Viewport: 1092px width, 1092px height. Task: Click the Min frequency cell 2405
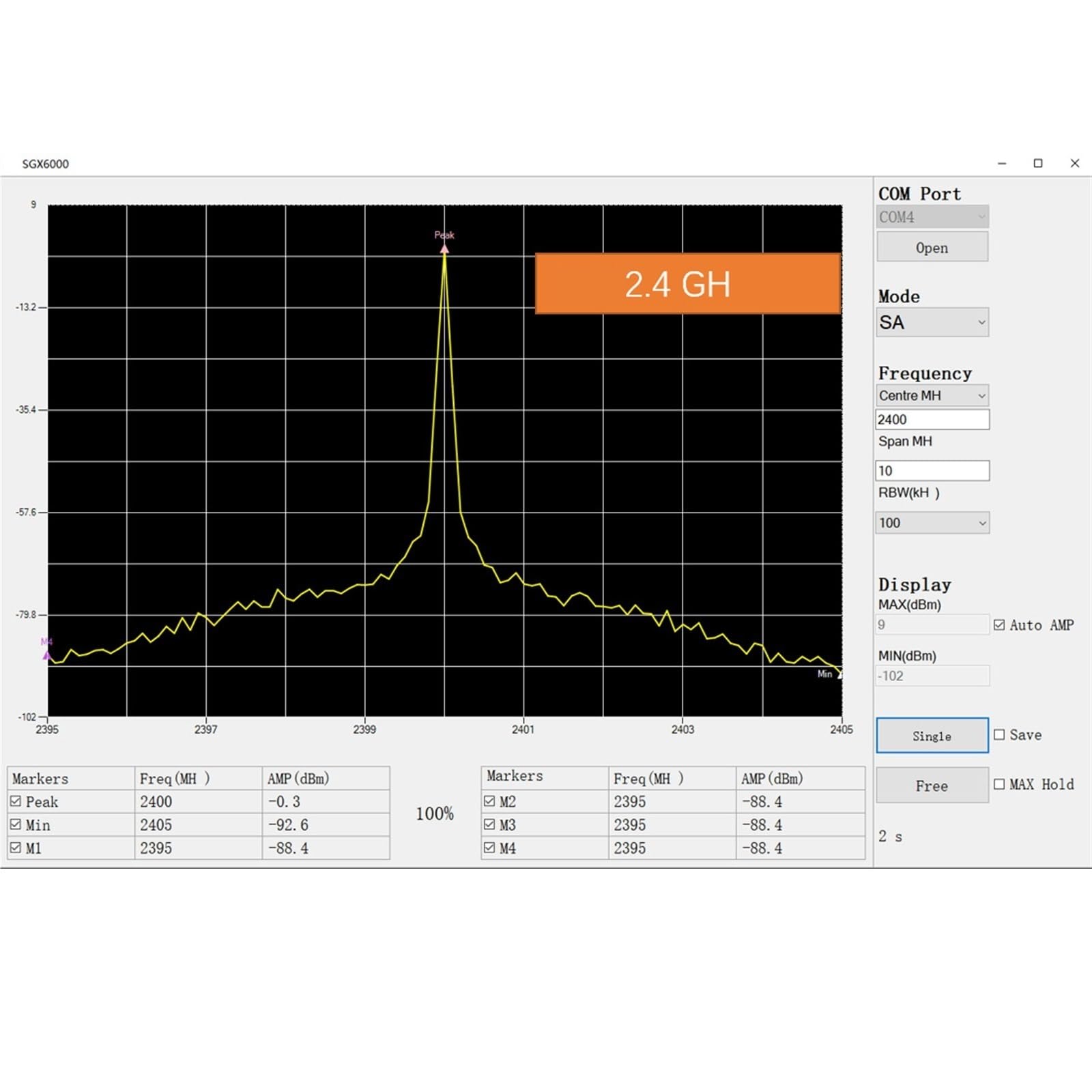198,824
